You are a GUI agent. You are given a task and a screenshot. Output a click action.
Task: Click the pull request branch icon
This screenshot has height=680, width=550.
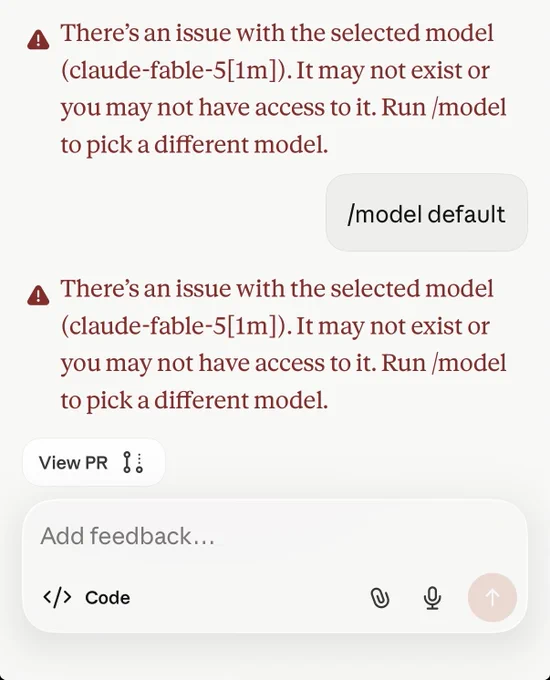coord(133,462)
